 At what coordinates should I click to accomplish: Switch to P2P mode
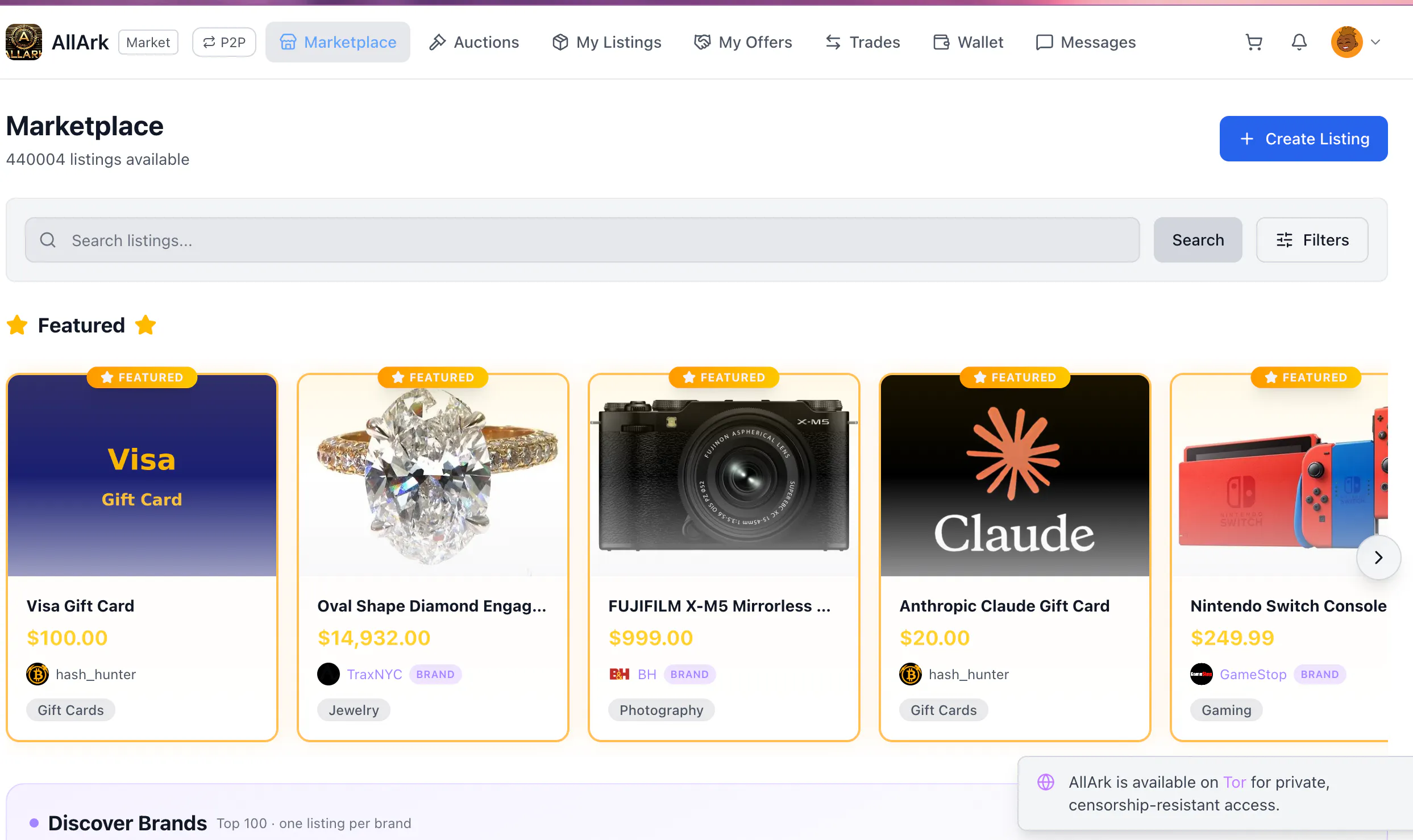[x=224, y=42]
